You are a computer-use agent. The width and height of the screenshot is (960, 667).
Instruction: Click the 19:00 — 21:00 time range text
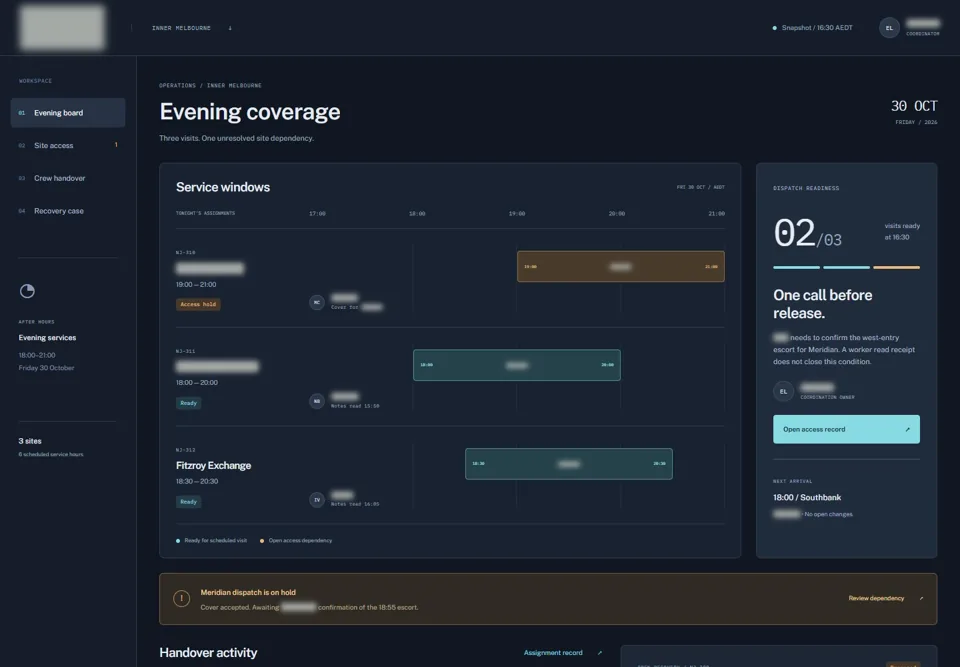(196, 285)
